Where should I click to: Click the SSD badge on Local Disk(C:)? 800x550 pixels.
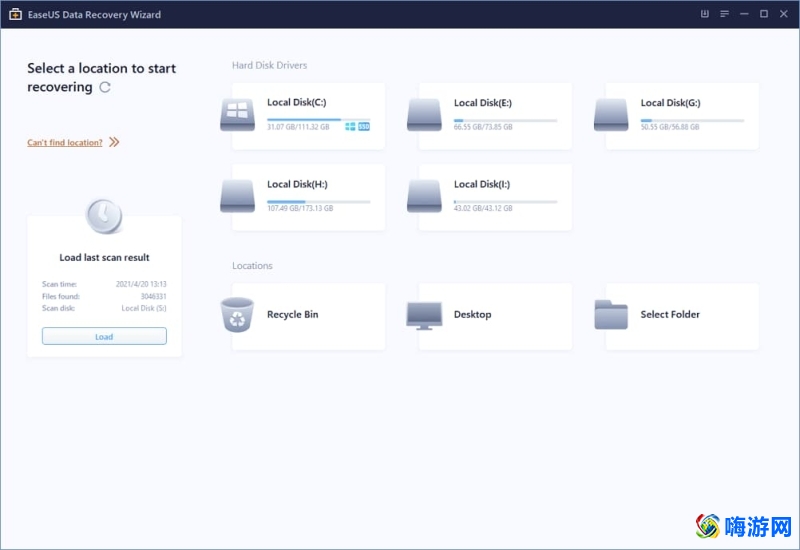[x=364, y=127]
